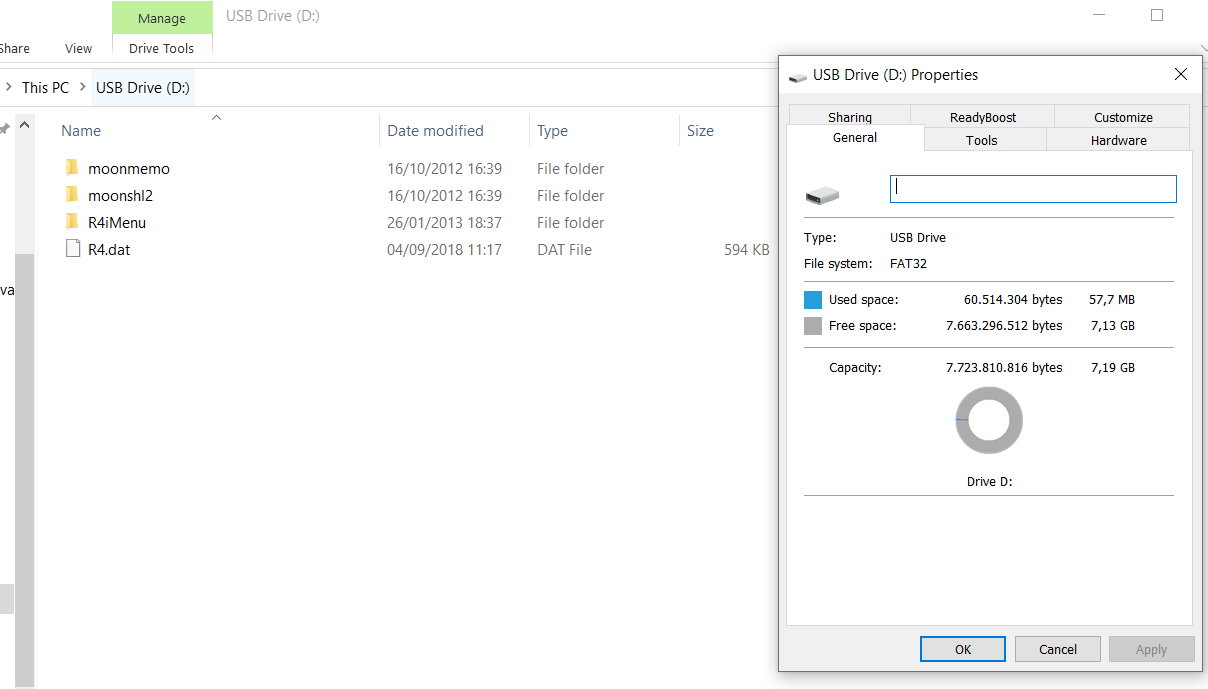Click the blue Used space swatch
The image size is (1208, 689).
click(x=813, y=300)
